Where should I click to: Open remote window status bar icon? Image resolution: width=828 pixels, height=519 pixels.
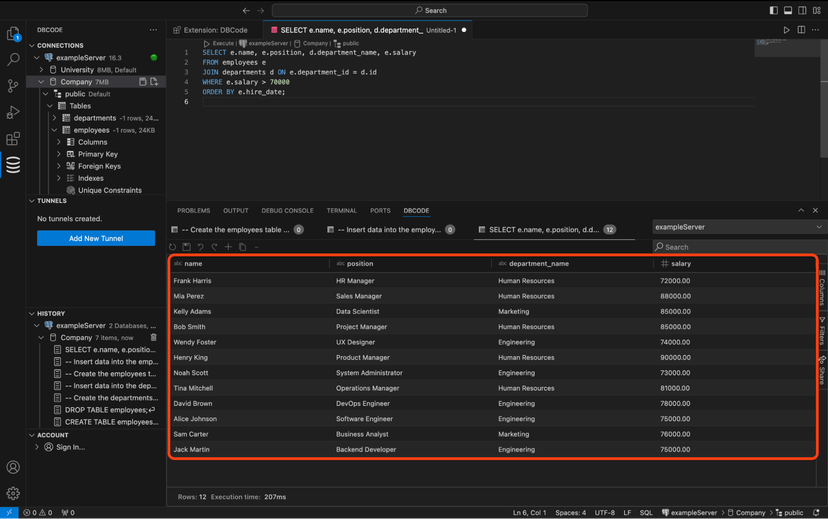pyautogui.click(x=9, y=513)
